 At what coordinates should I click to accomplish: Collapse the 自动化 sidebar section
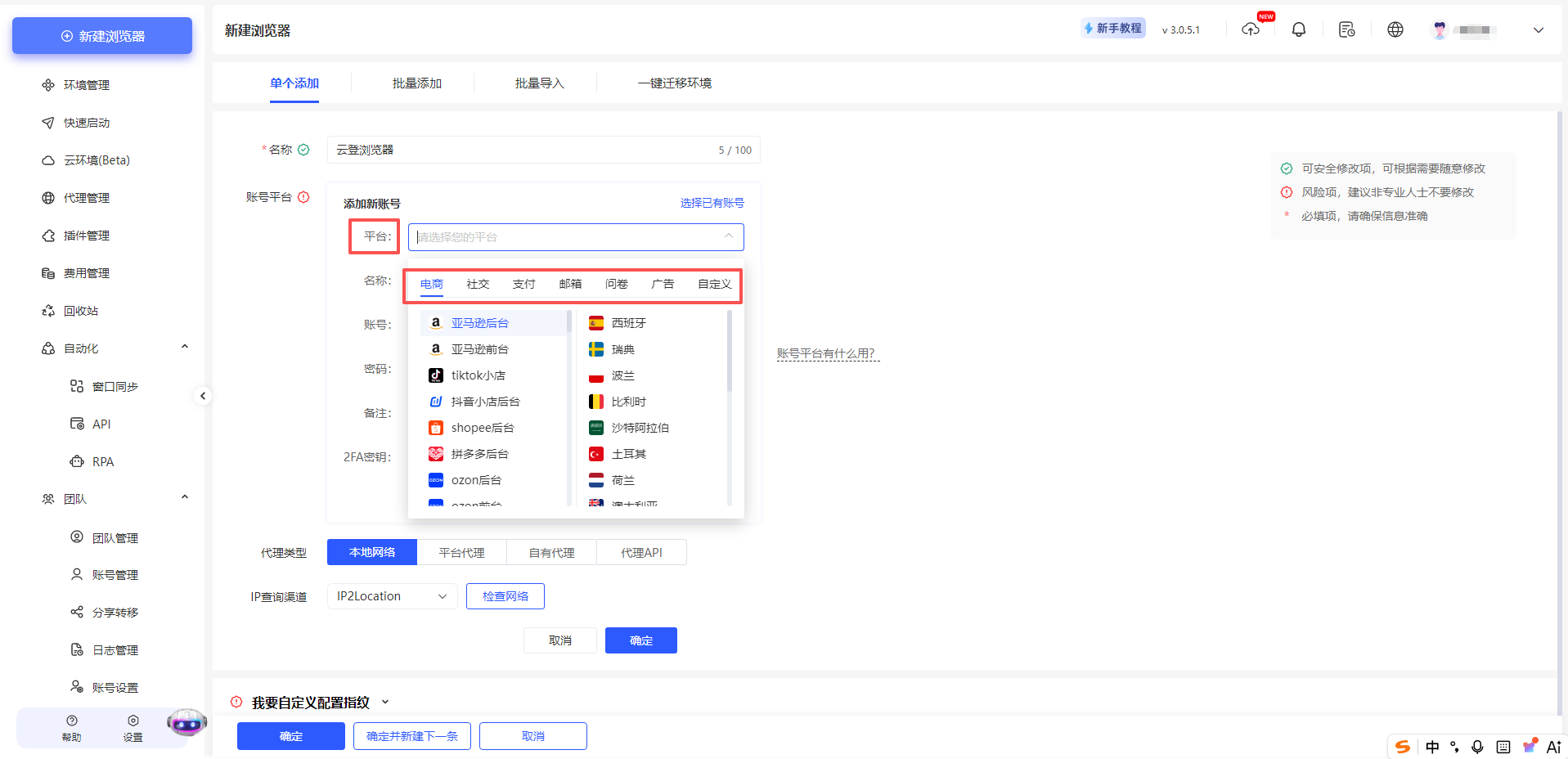(185, 345)
